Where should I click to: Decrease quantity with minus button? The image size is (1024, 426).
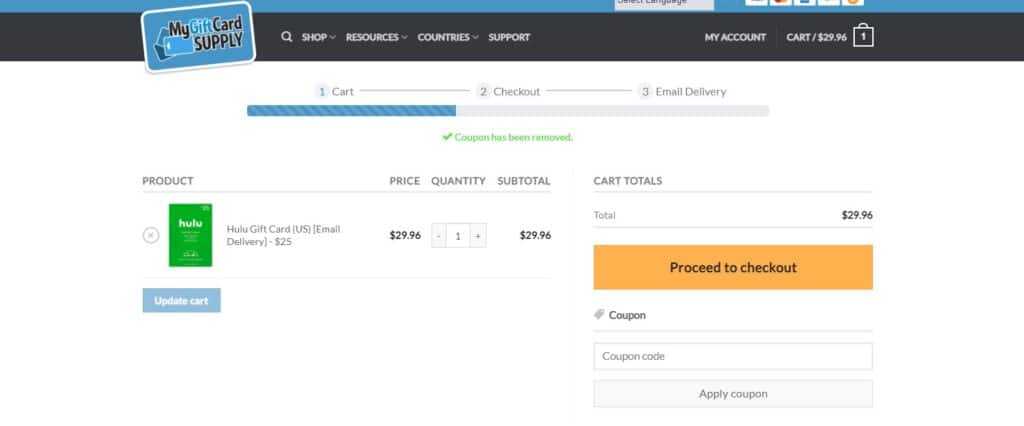point(439,236)
